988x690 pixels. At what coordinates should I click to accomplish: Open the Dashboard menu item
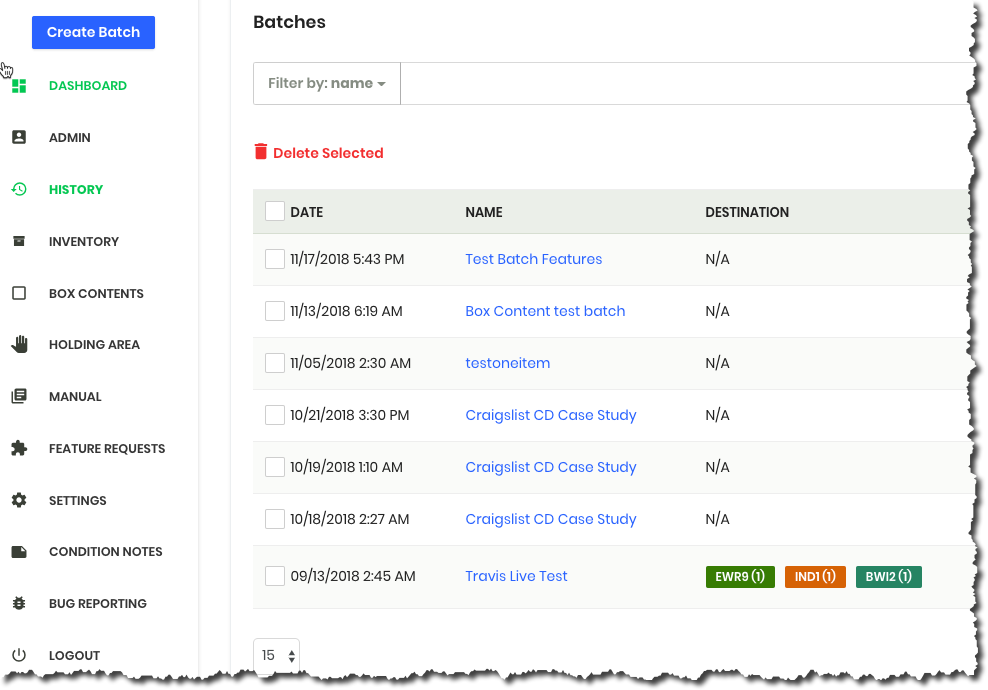[x=88, y=86]
